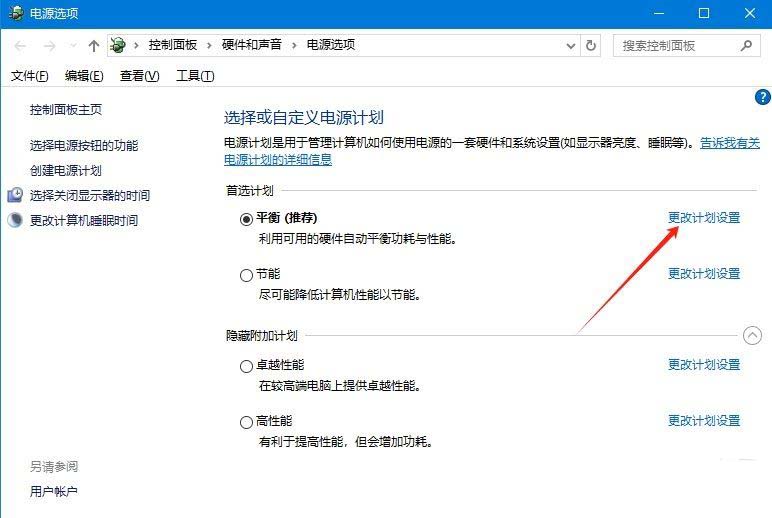This screenshot has width=772, height=518.
Task: Go to 控制面板 in breadcrumb
Action: click(173, 45)
